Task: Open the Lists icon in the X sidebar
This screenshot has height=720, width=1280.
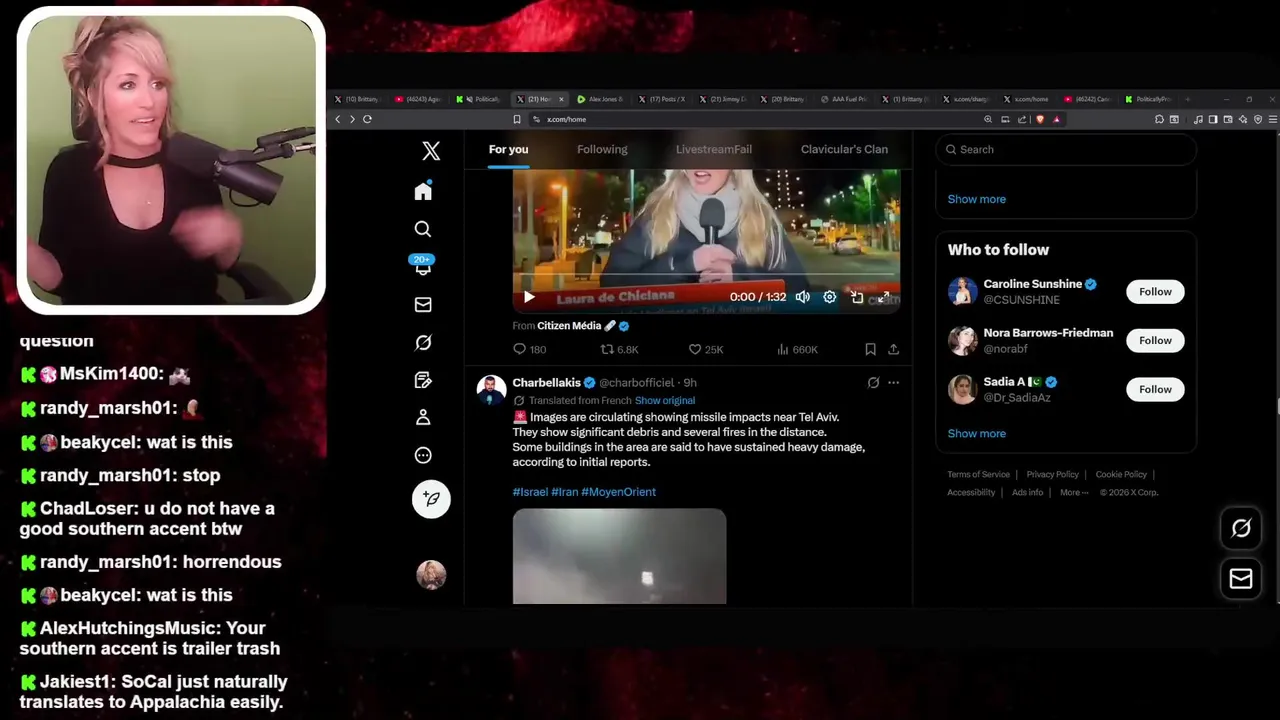Action: tap(423, 380)
